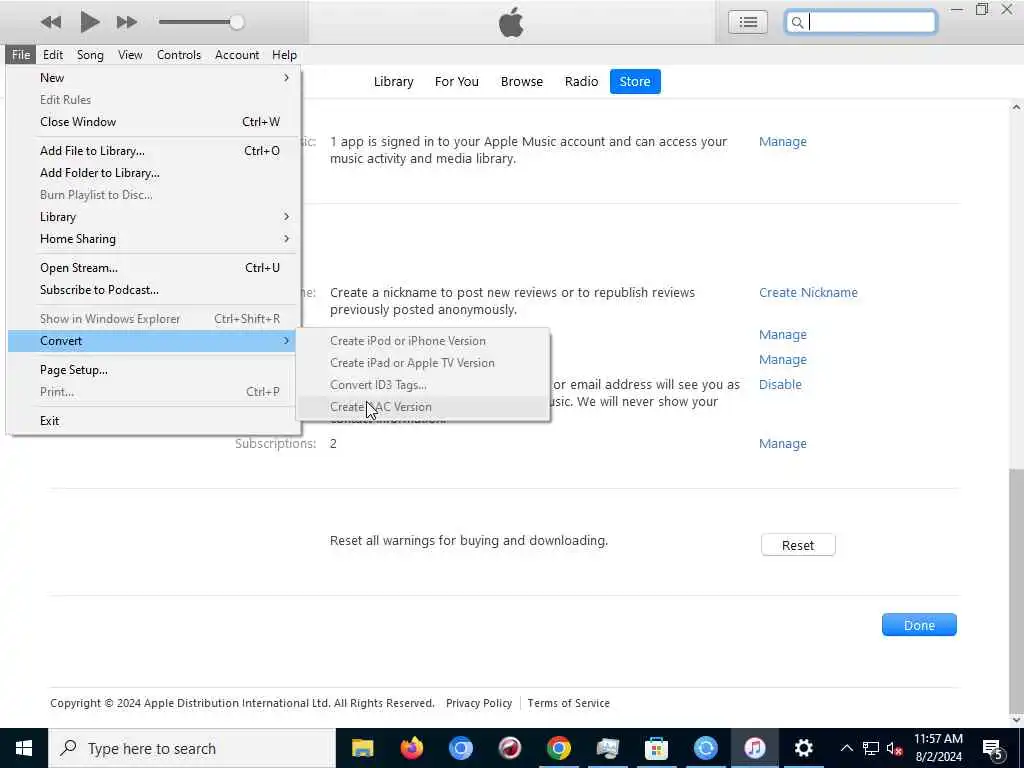Viewport: 1024px width, 768px height.
Task: Click the iTunes music note taskbar icon
Action: tap(754, 748)
